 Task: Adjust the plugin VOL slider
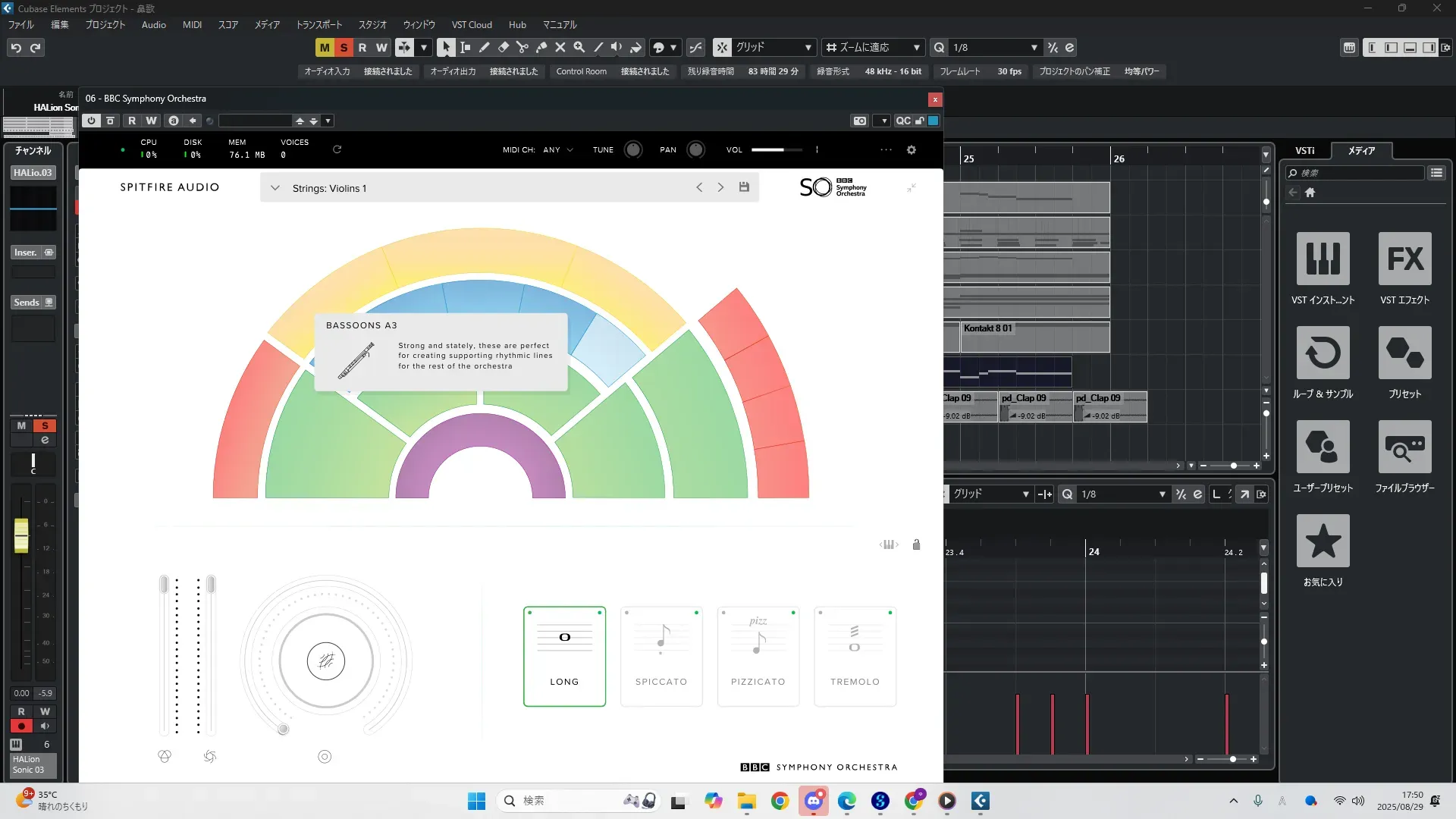pyautogui.click(x=776, y=150)
